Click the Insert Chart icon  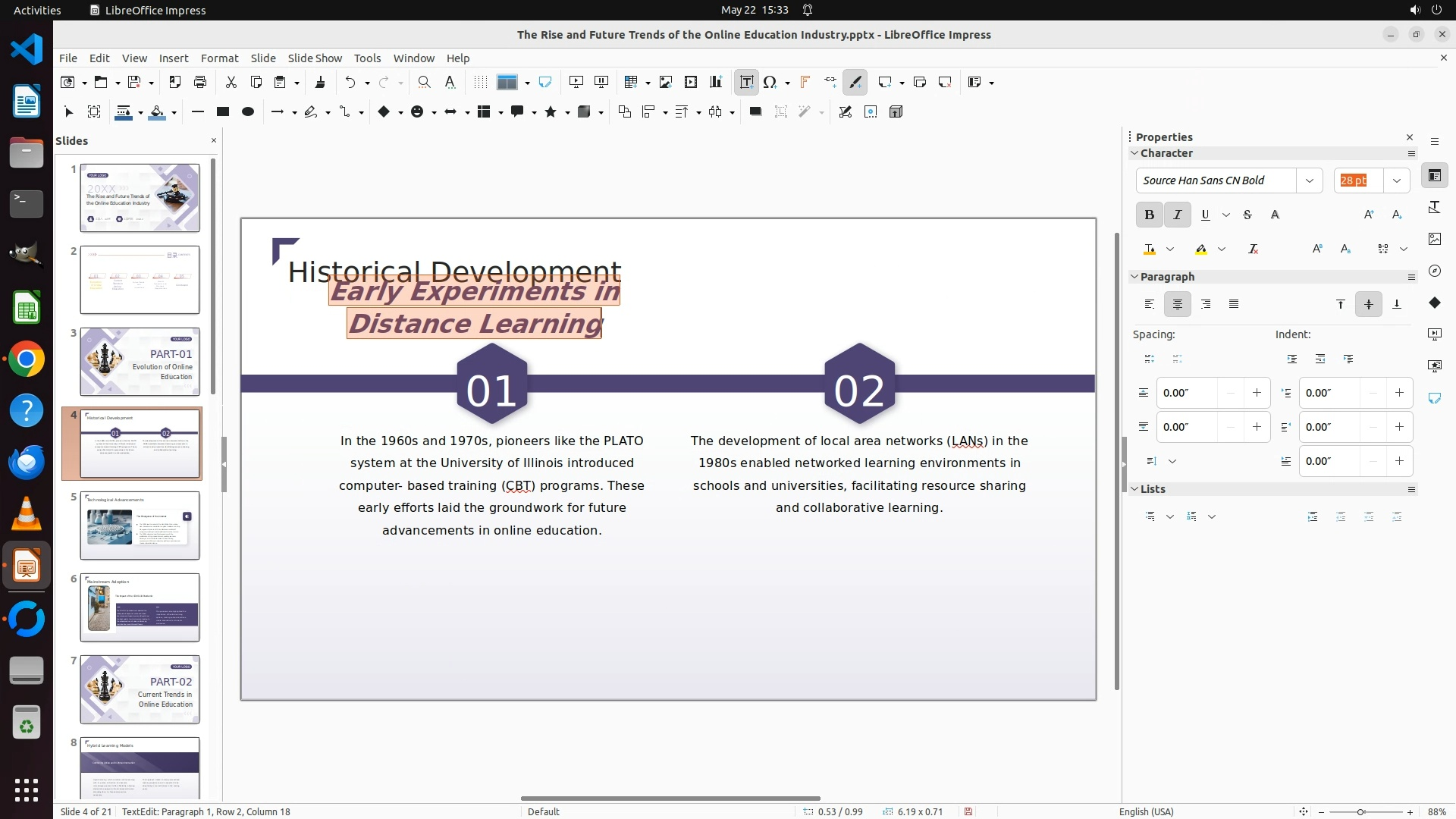pyautogui.click(x=716, y=82)
